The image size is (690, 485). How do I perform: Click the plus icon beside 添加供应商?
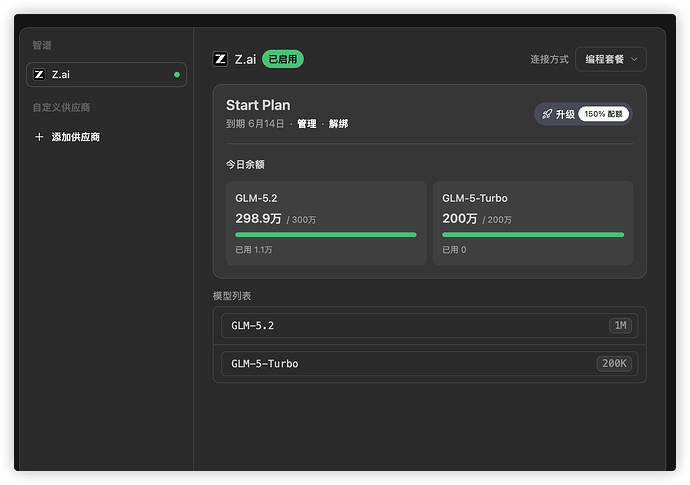click(39, 137)
